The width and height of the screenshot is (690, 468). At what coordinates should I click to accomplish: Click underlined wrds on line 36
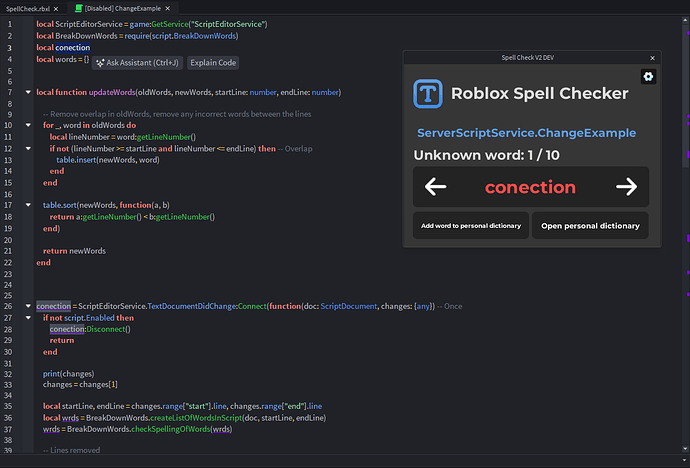(70, 418)
